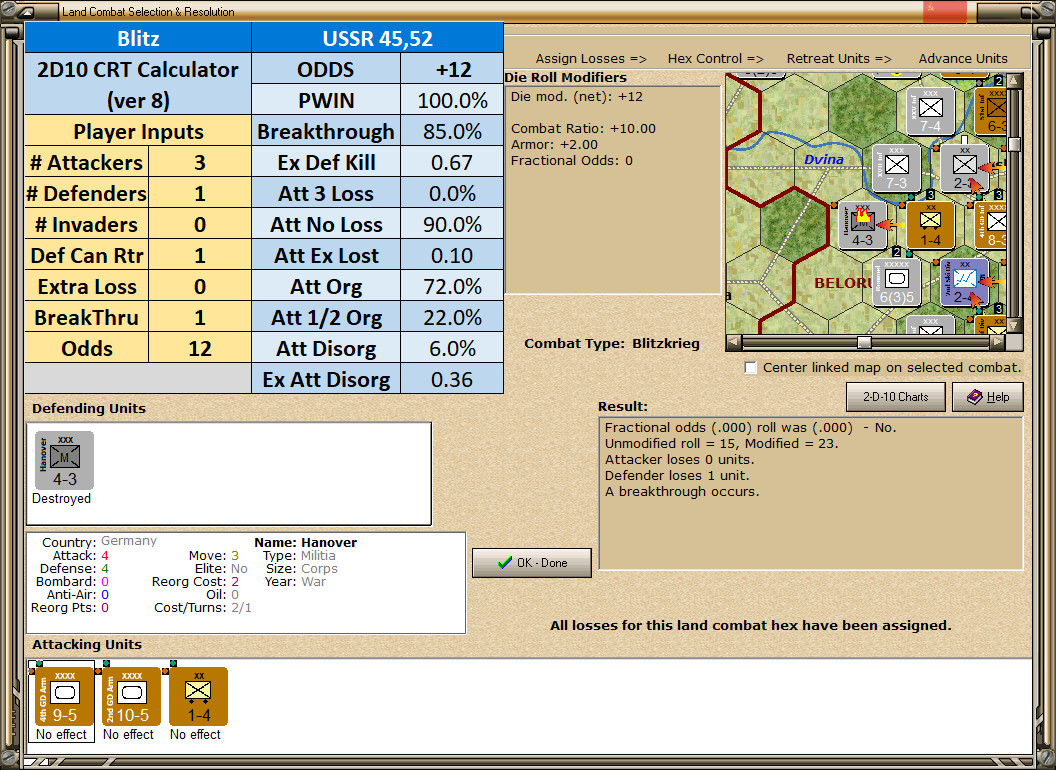This screenshot has height=770, width=1056.
Task: Click the brown 8-3 infantry counter on map
Action: (991, 225)
